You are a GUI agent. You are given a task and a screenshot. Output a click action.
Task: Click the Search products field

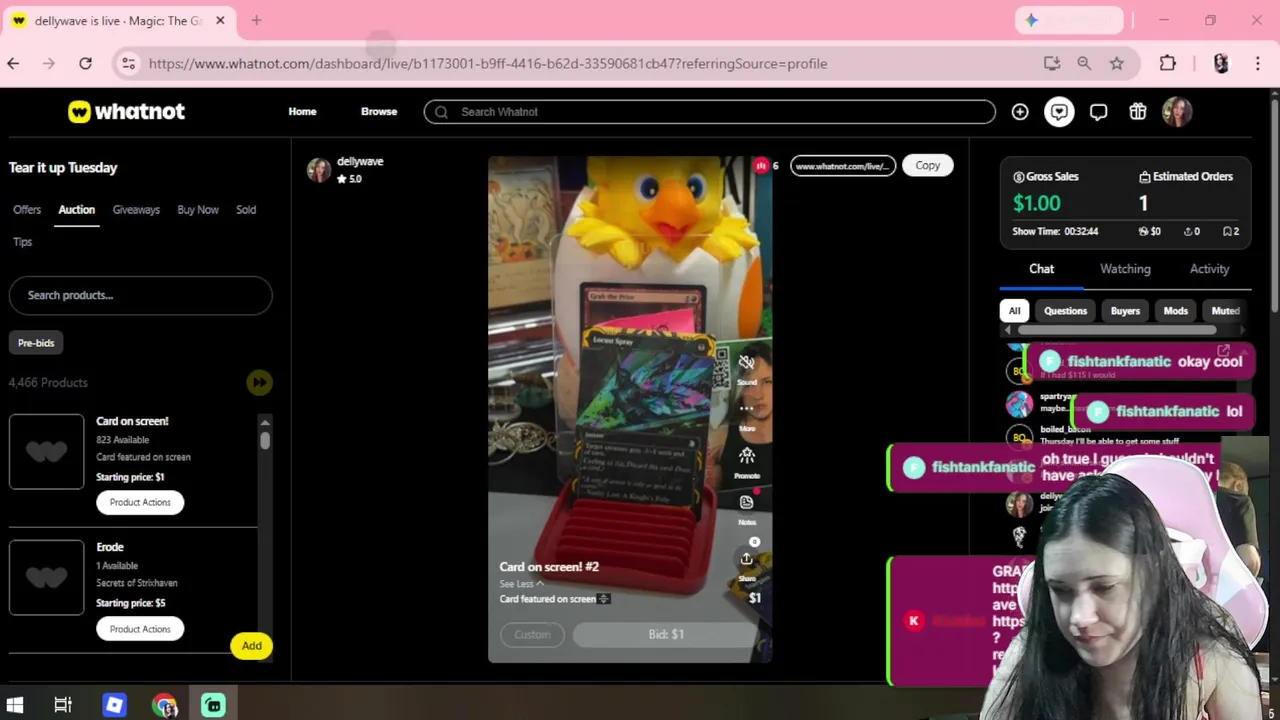pos(140,295)
